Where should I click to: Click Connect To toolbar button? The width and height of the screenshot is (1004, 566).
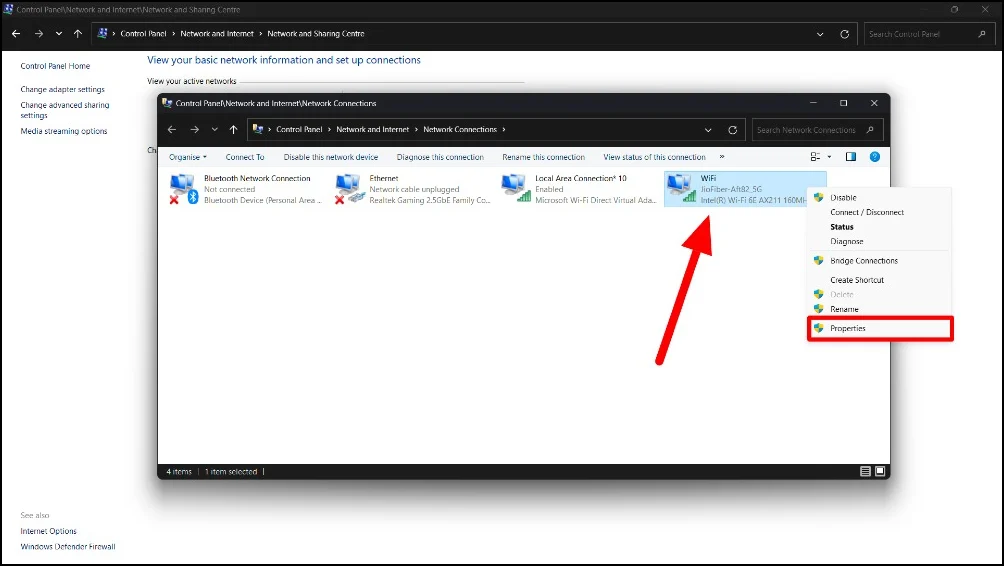(x=245, y=157)
